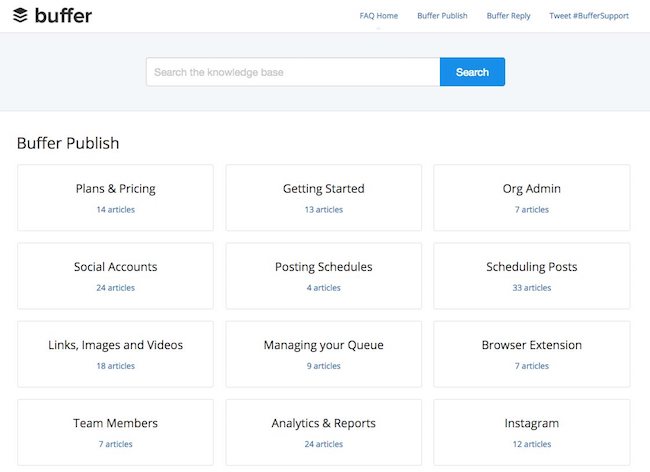Go to Buffer Publish in navigation
Viewport: 650px width, 472px height.
(442, 16)
